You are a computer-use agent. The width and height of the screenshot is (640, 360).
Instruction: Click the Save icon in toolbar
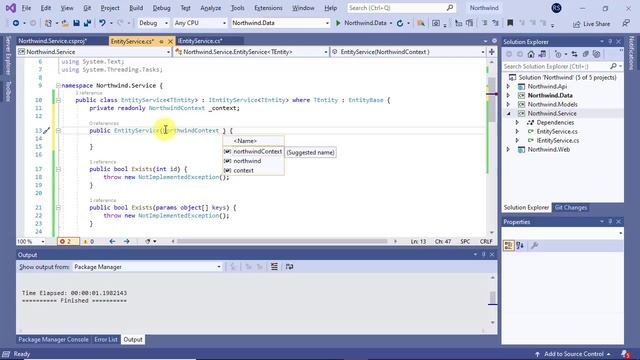(76, 23)
